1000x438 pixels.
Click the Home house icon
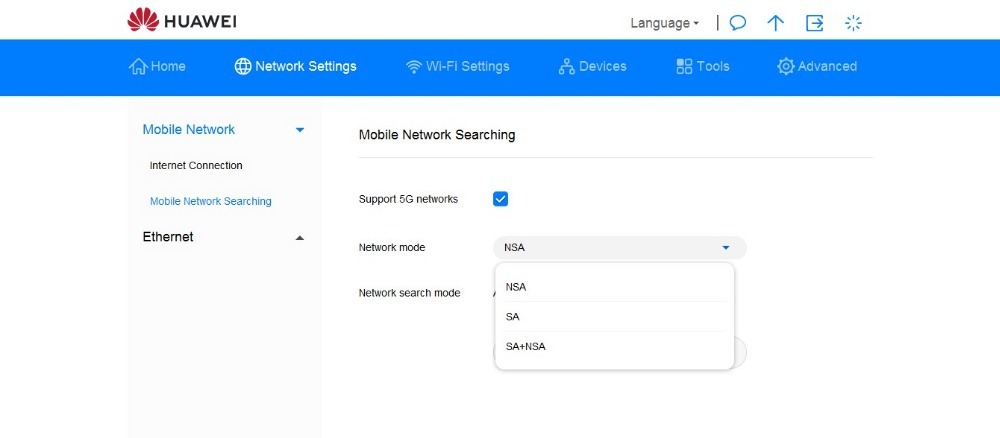(x=138, y=66)
